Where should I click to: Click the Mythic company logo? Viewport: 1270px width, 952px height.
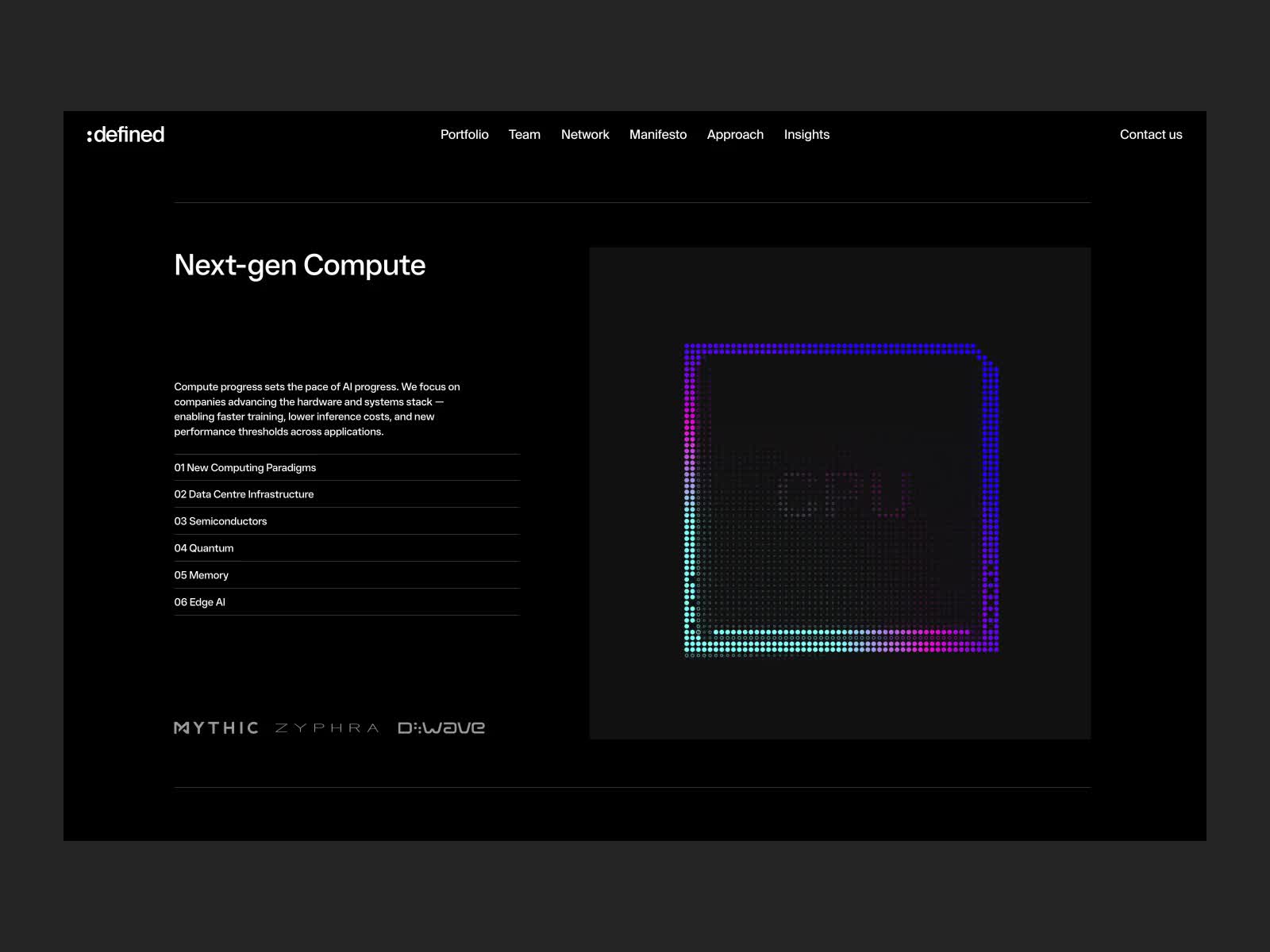click(x=216, y=727)
